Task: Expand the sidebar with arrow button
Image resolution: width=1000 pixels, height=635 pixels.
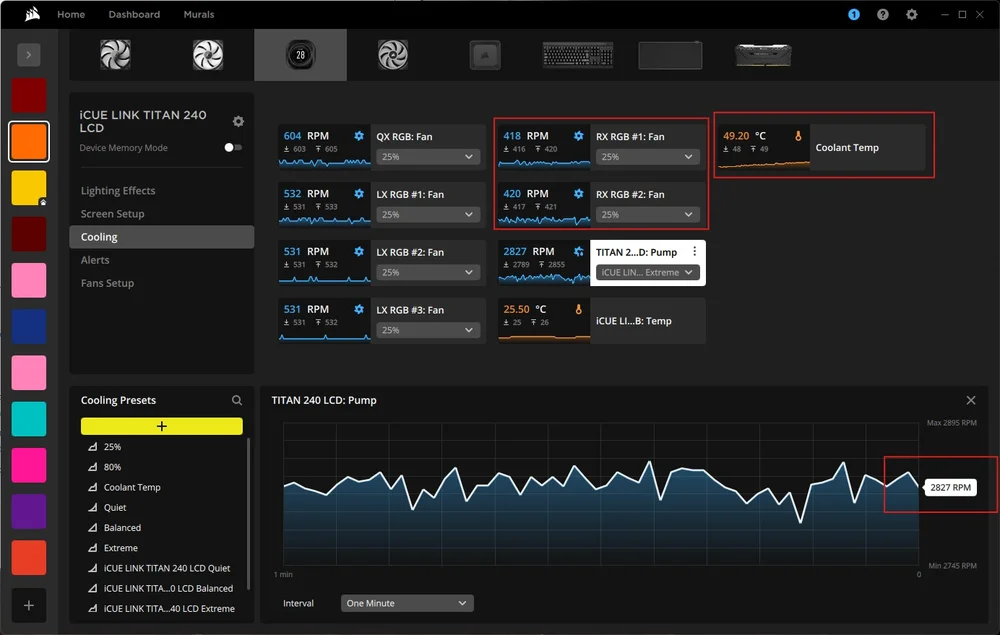Action: [28, 55]
